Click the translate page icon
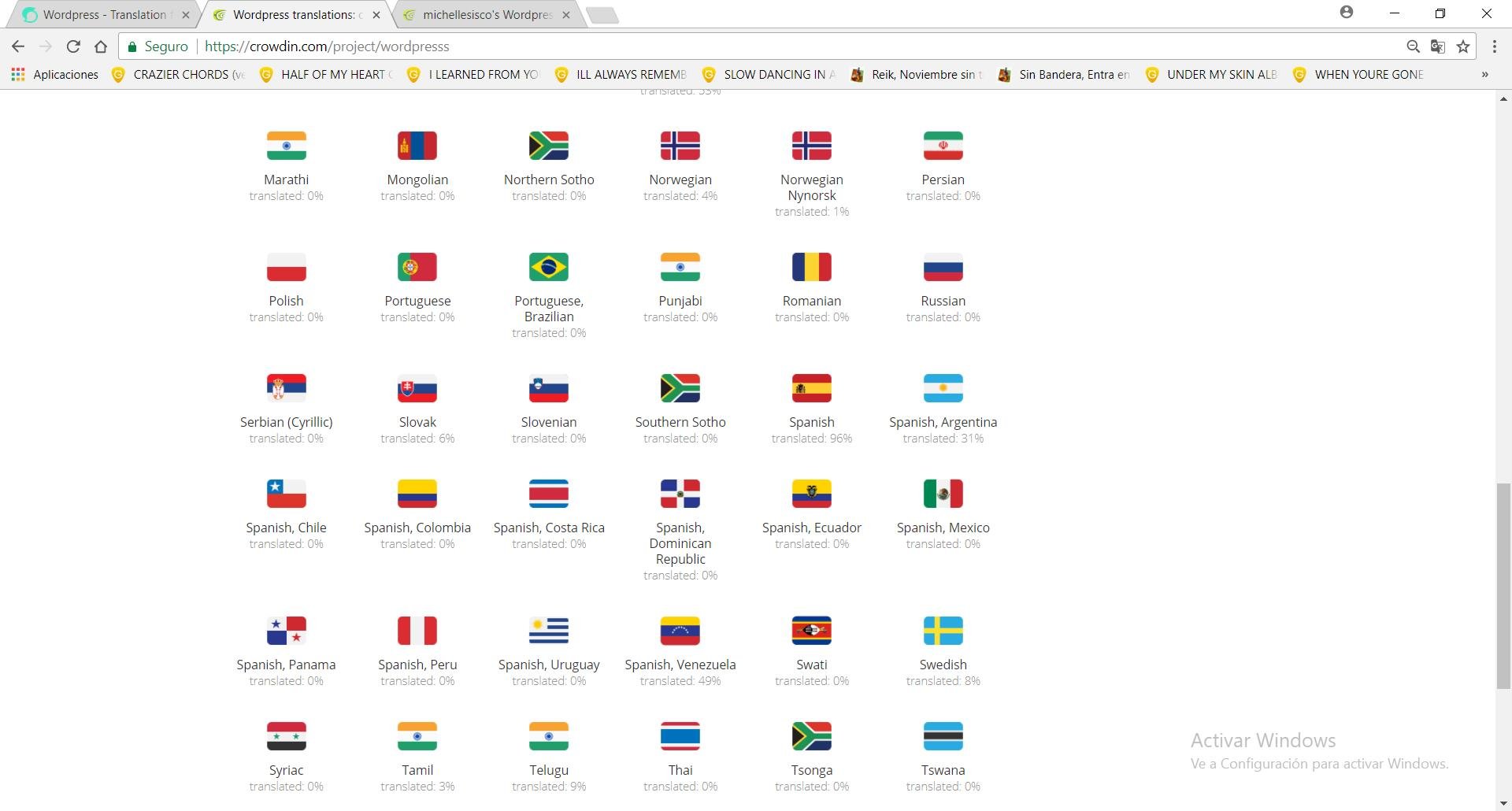This screenshot has height=811, width=1512. point(1438,46)
